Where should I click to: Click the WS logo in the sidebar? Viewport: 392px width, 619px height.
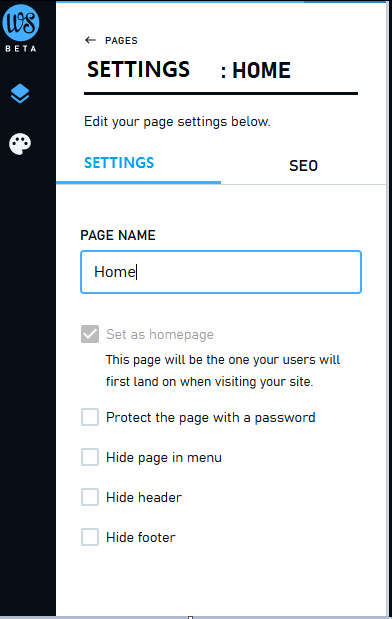coord(21,23)
